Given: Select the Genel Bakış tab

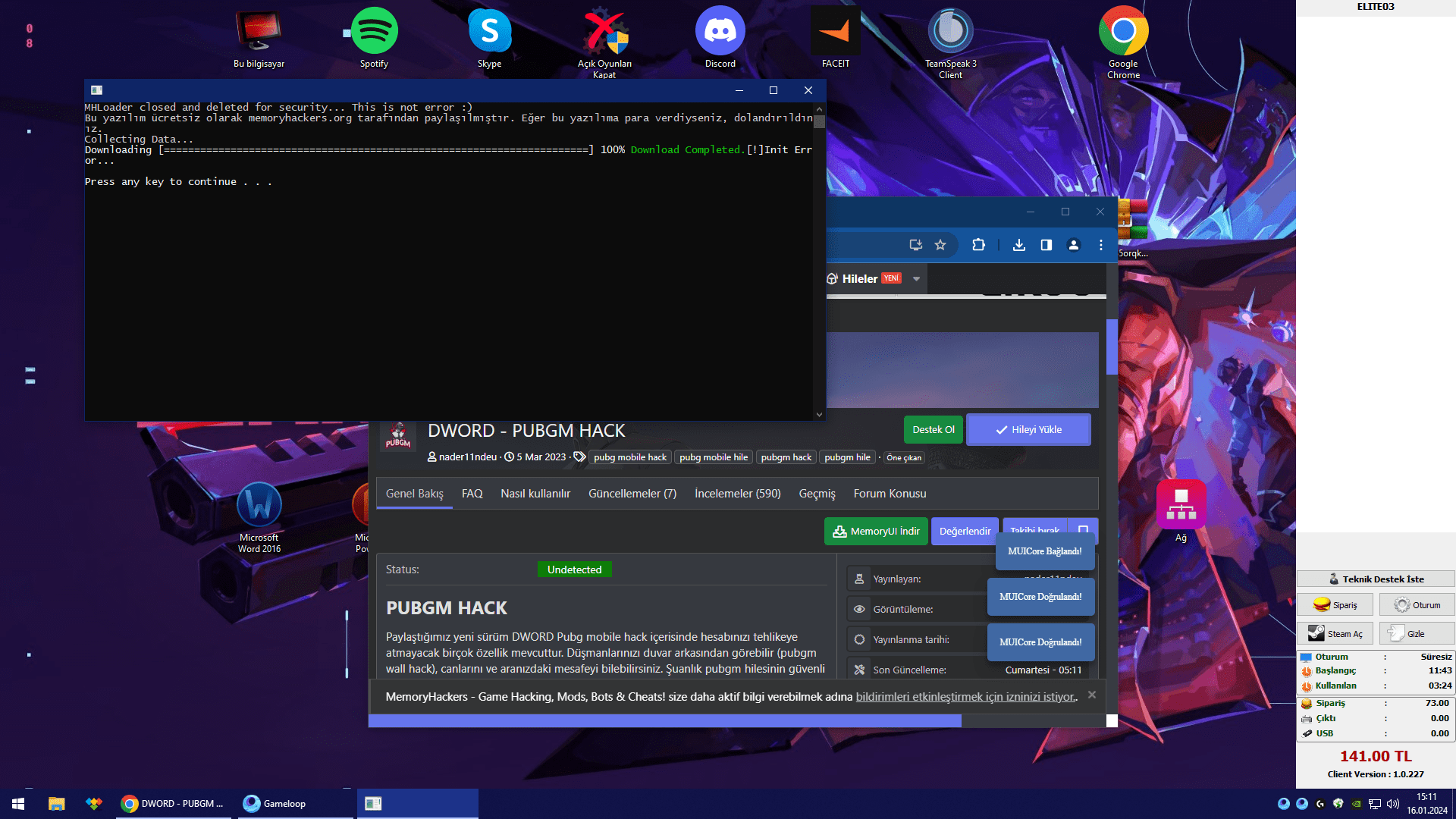Looking at the screenshot, I should (415, 494).
